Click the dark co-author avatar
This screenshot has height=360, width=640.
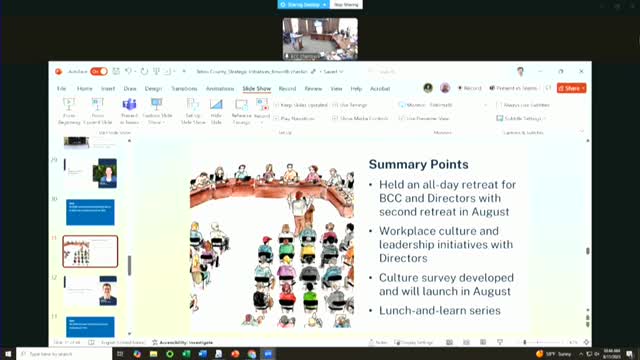pos(428,88)
